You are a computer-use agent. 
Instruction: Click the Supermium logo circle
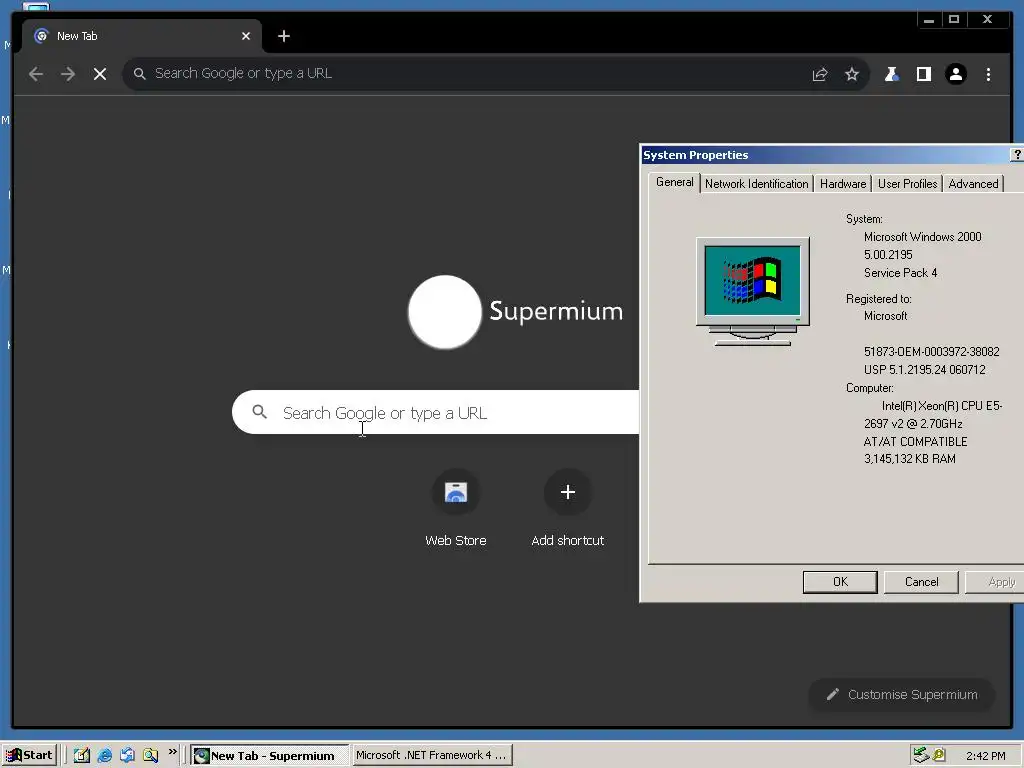click(x=445, y=312)
